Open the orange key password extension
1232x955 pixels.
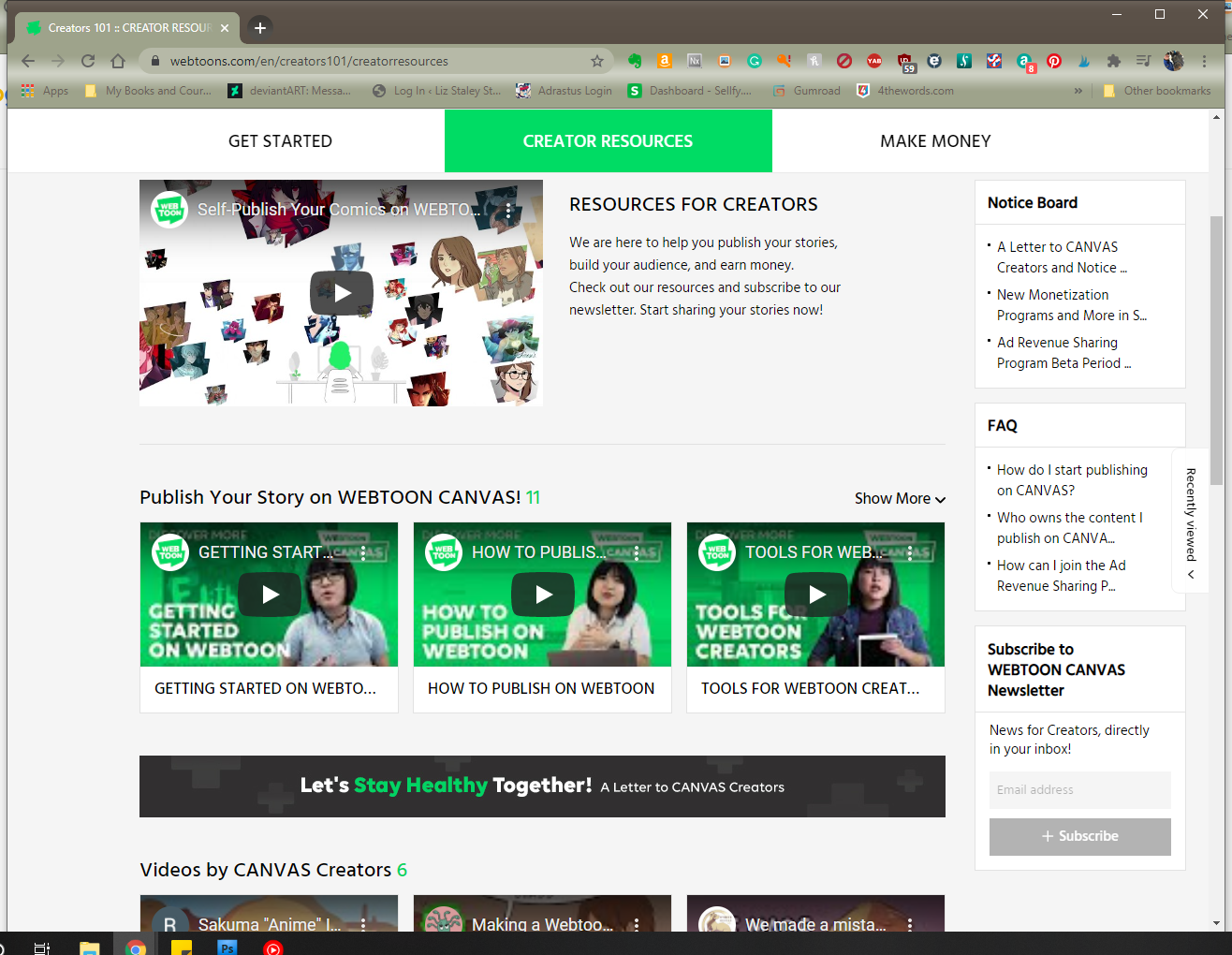[785, 61]
